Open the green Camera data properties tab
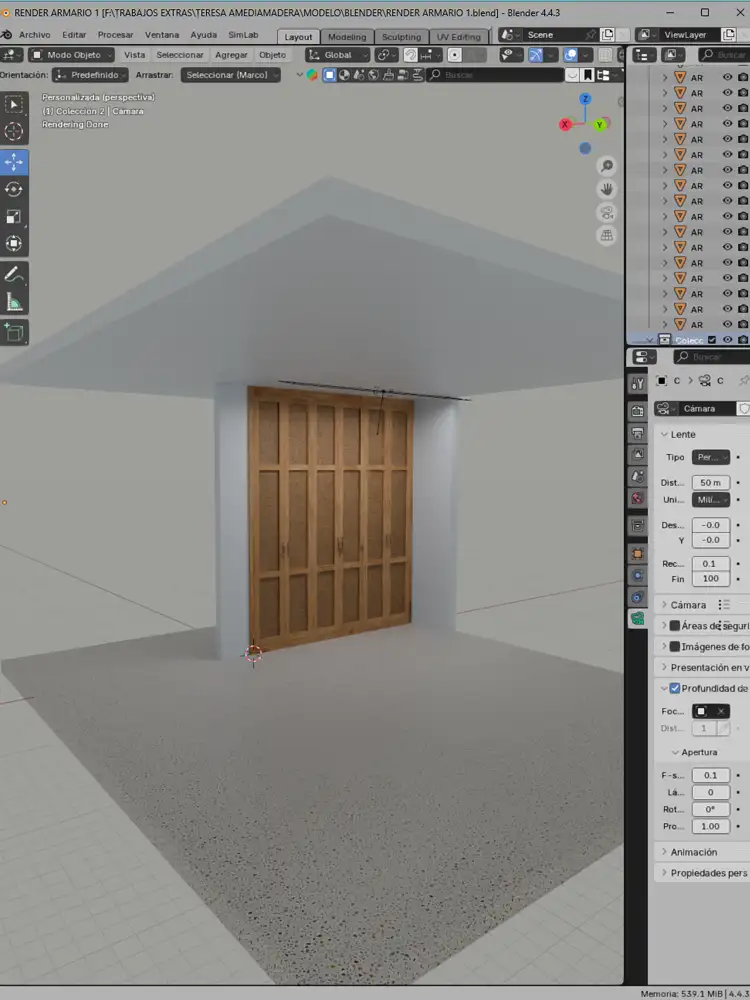Image resolution: width=750 pixels, height=1000 pixels. [x=637, y=618]
